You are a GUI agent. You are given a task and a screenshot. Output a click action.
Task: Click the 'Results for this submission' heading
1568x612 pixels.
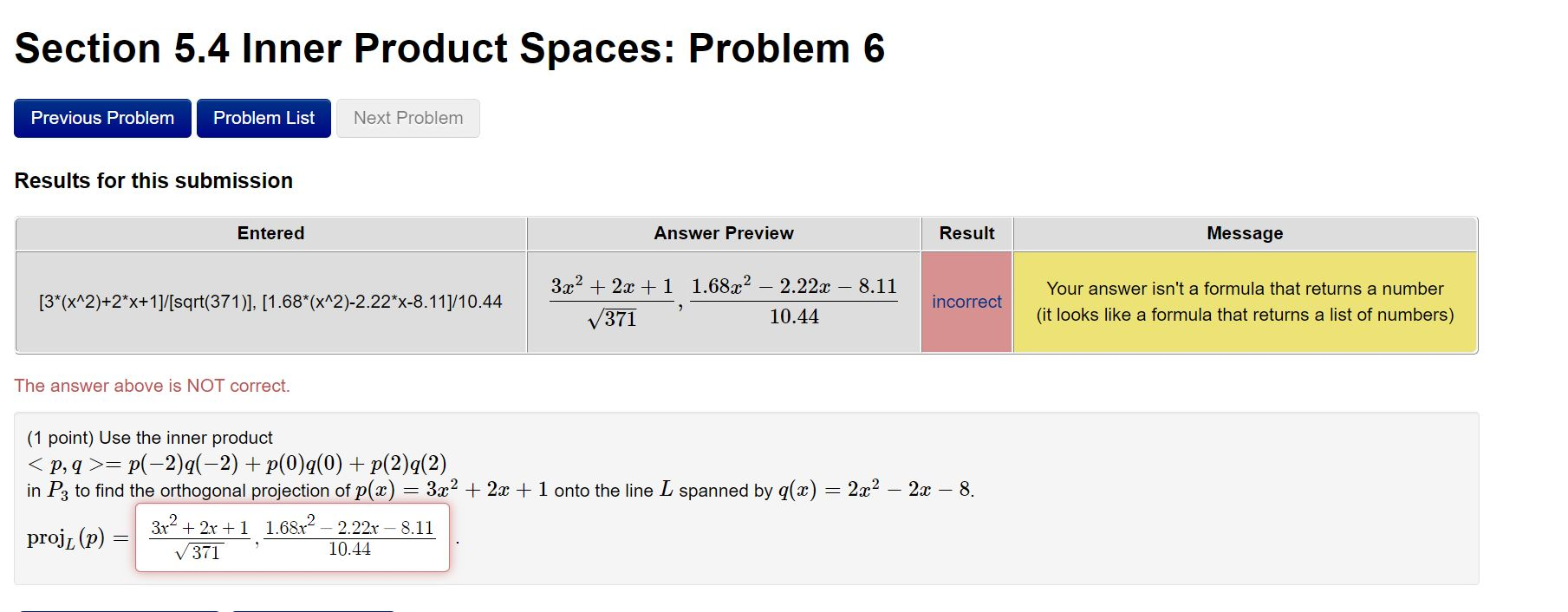(x=153, y=180)
